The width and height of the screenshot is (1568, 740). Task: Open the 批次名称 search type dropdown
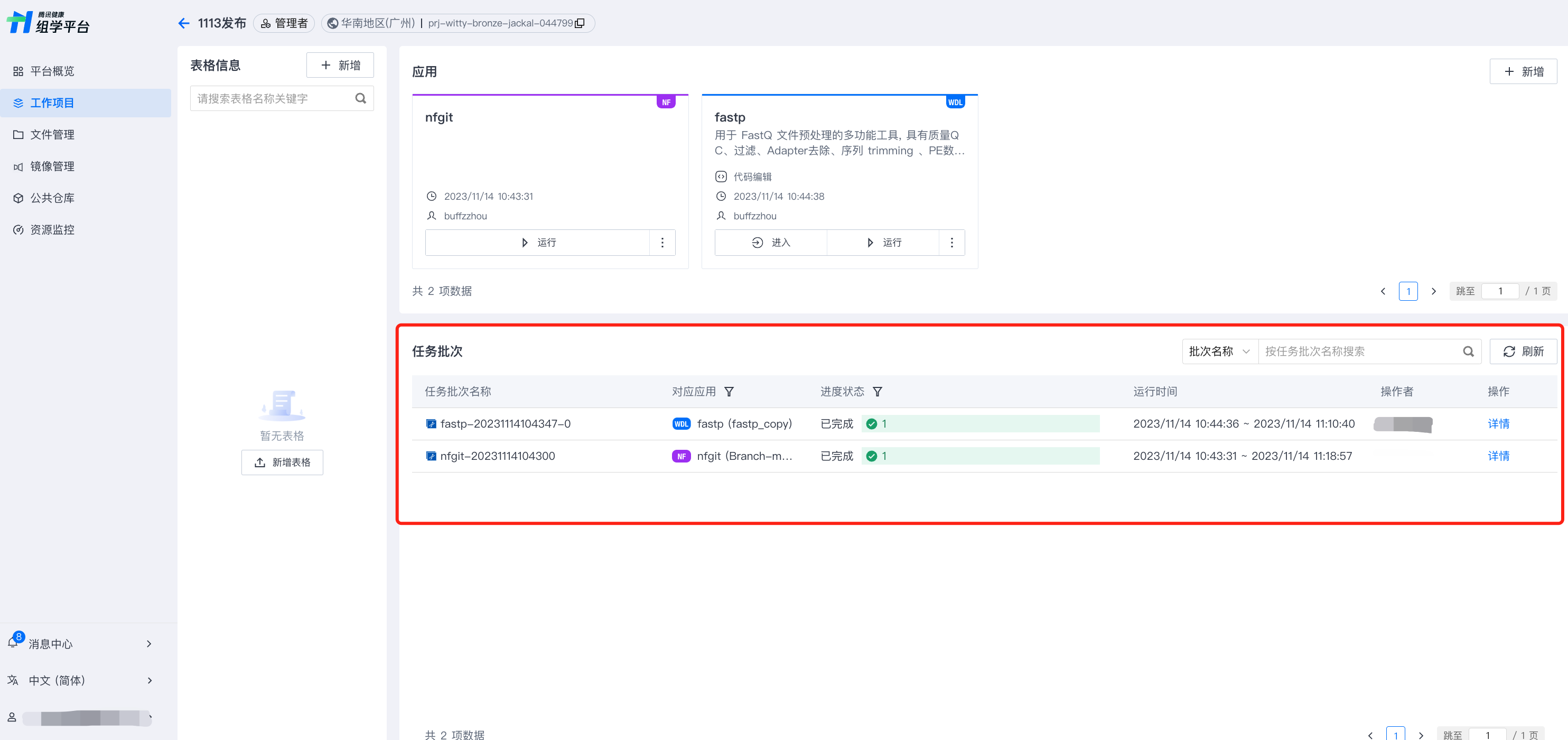click(x=1219, y=351)
